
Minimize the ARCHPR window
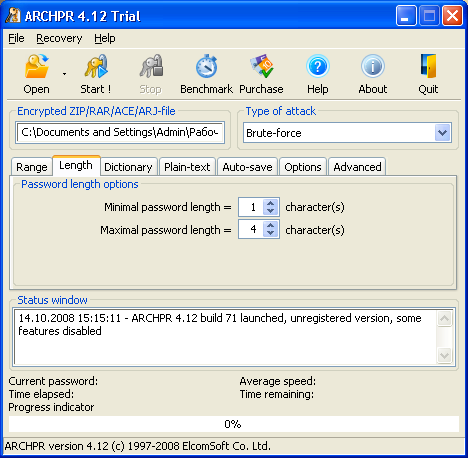click(406, 15)
